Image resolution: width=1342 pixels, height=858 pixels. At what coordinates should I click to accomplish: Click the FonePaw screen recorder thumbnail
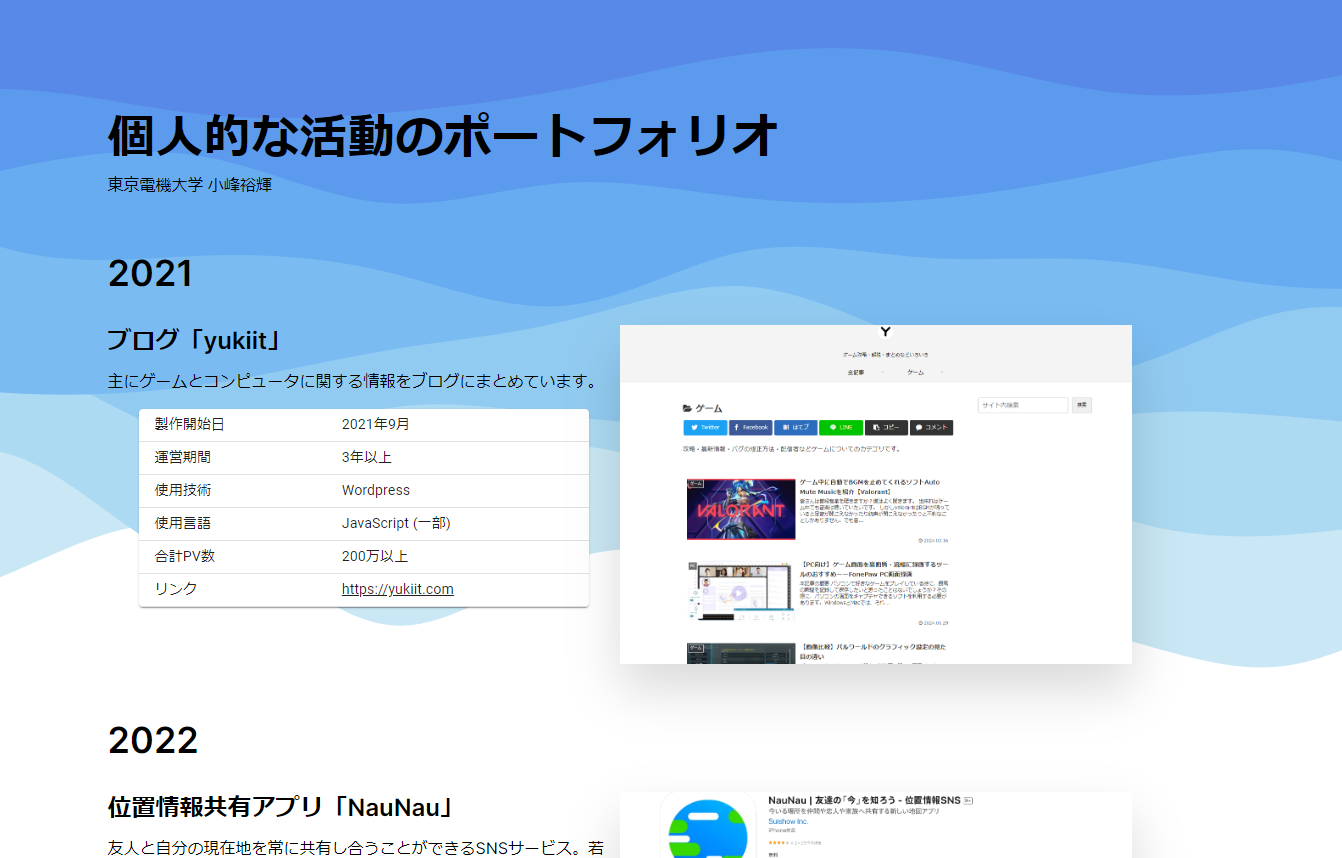[x=741, y=591]
